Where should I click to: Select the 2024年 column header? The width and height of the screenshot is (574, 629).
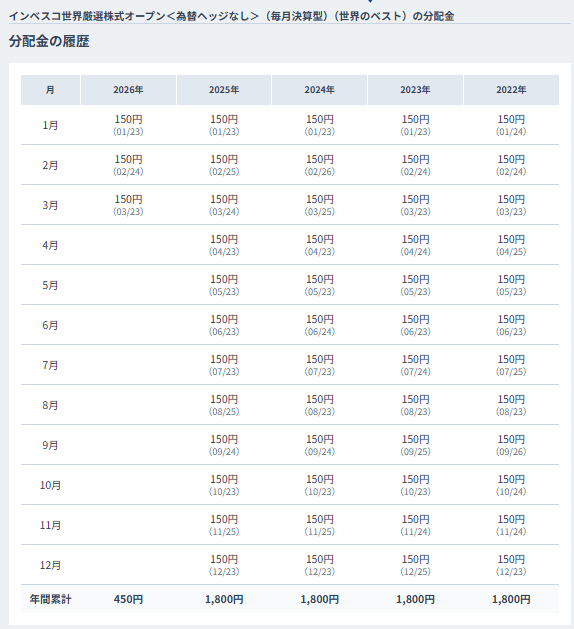click(319, 90)
